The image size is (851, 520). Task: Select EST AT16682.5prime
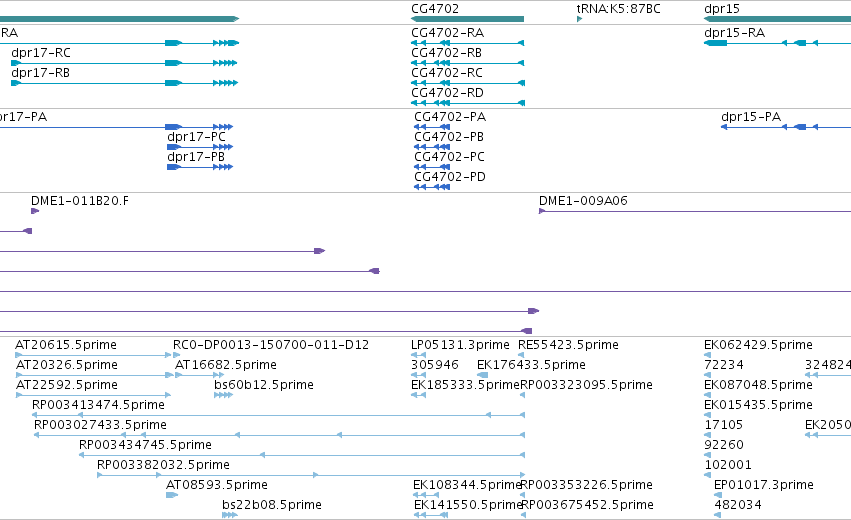[226, 365]
